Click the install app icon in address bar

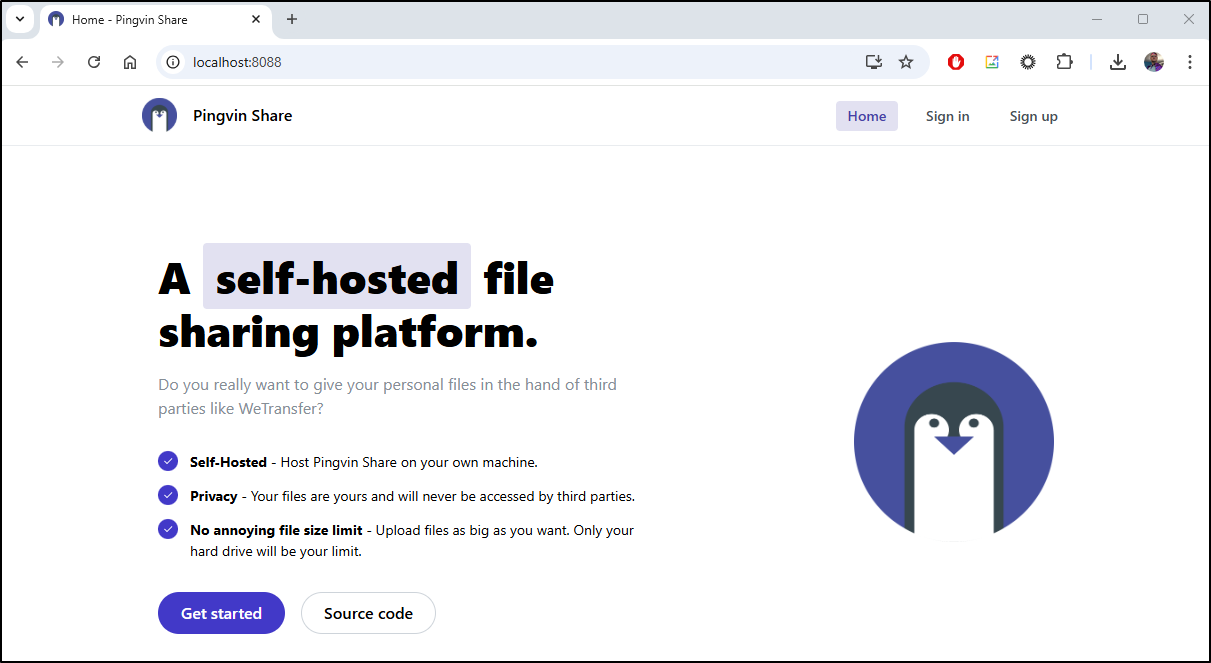point(874,62)
